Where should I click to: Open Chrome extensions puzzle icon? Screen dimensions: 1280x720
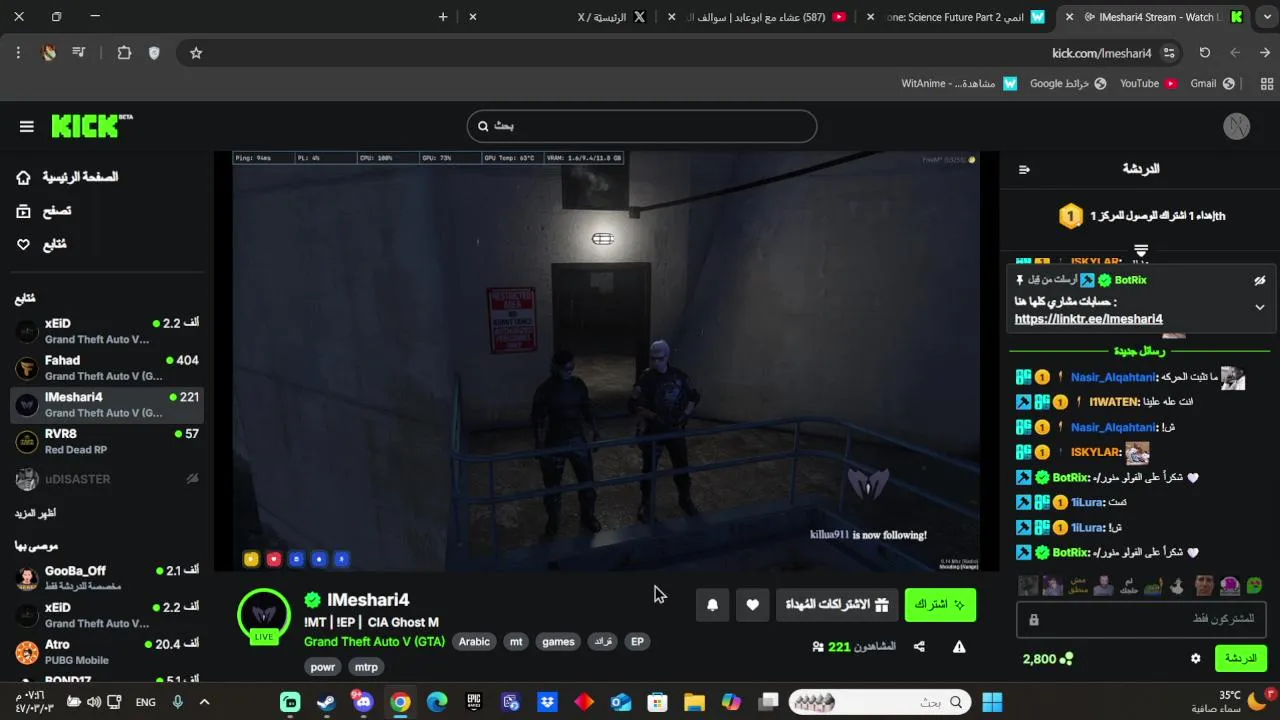pyautogui.click(x=124, y=53)
